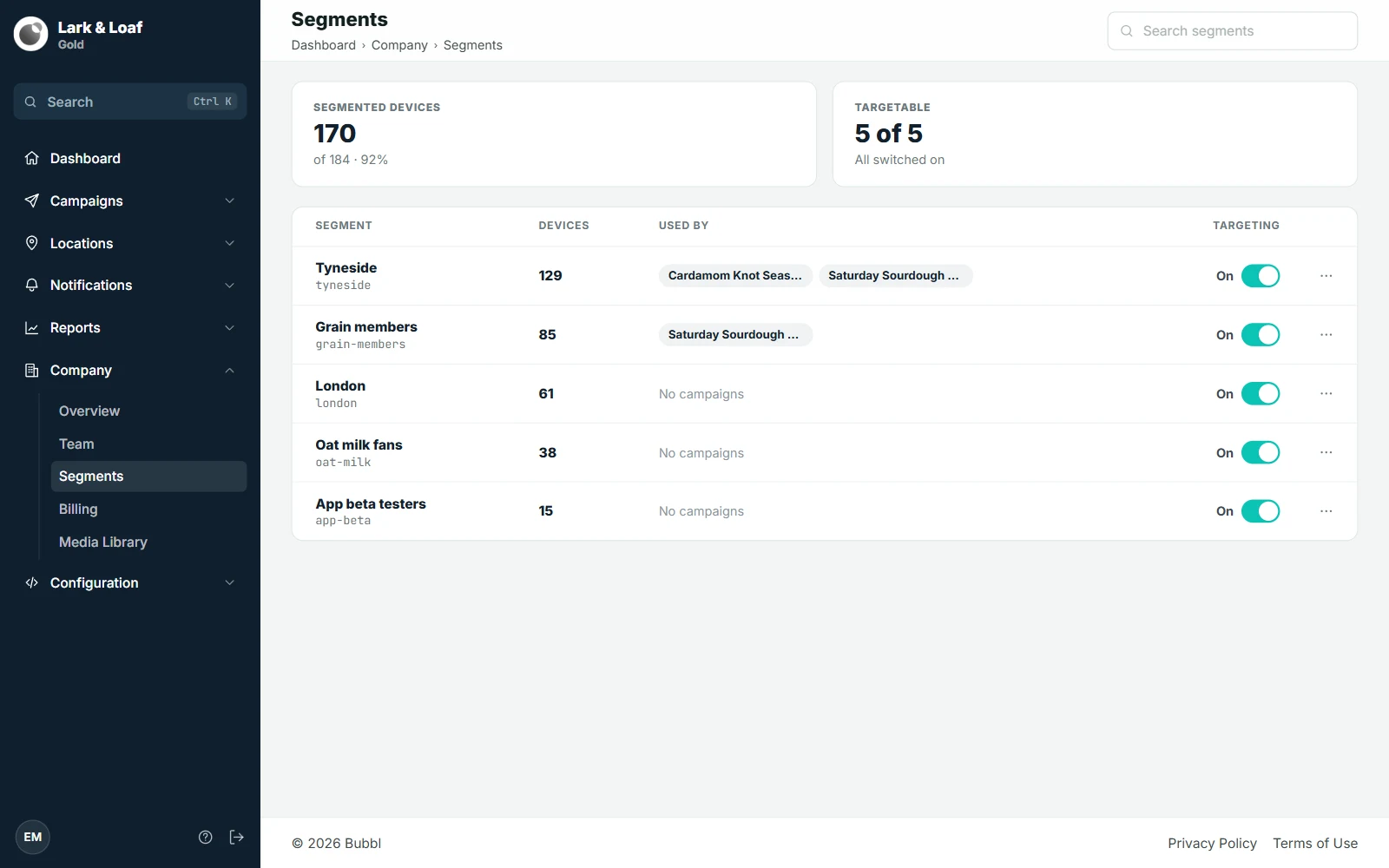Disable targeting for Oat milk fans
This screenshot has height=868, width=1389.
point(1261,452)
